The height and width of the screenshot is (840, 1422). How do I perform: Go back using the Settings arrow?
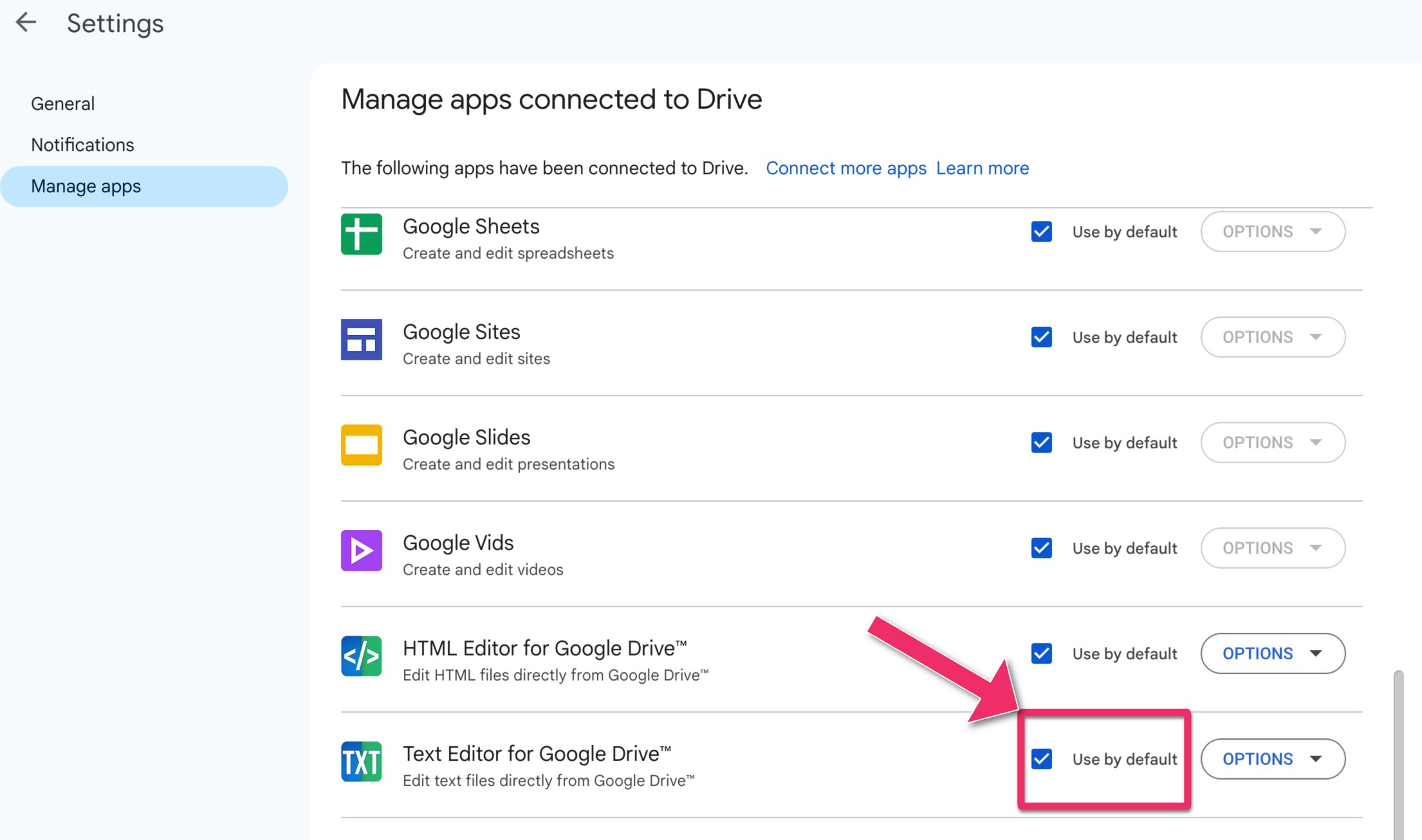point(26,23)
